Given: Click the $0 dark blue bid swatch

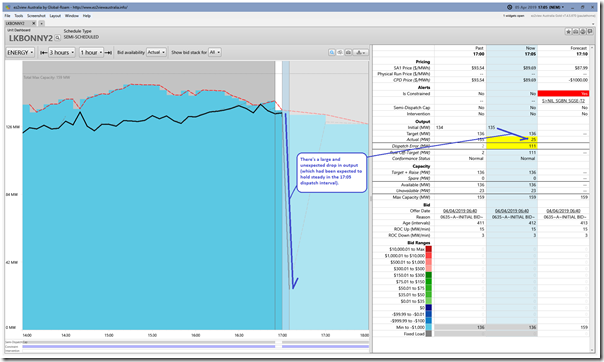Looking at the screenshot, I should [428, 308].
